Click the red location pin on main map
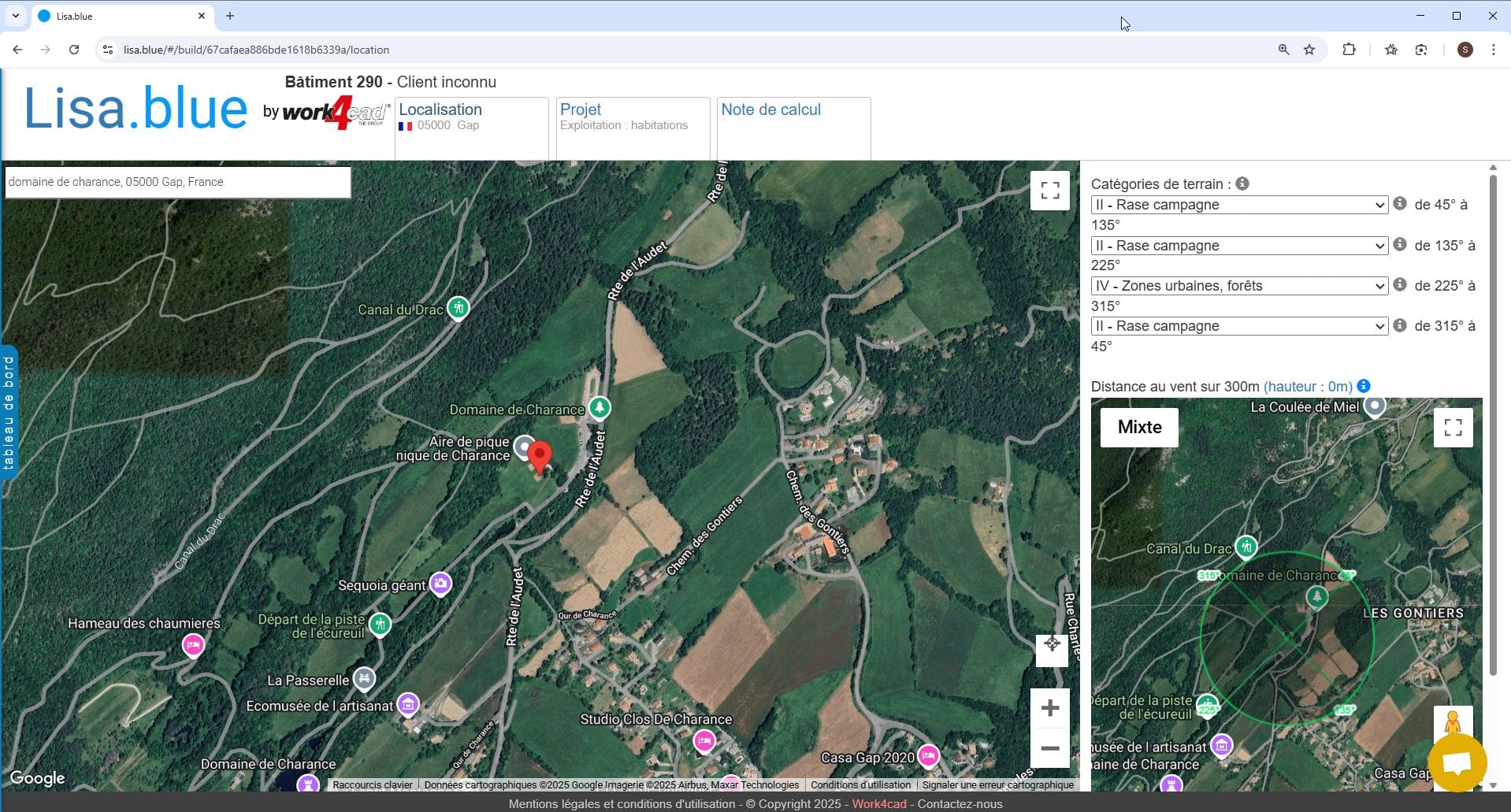1511x812 pixels. [x=540, y=457]
